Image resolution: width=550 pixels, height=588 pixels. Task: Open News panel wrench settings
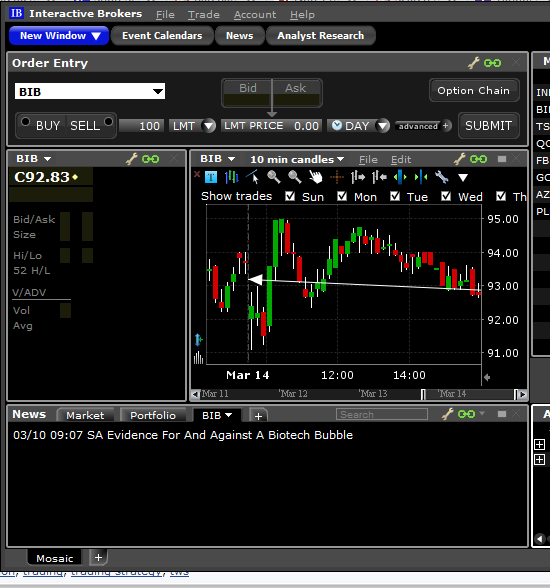click(447, 414)
